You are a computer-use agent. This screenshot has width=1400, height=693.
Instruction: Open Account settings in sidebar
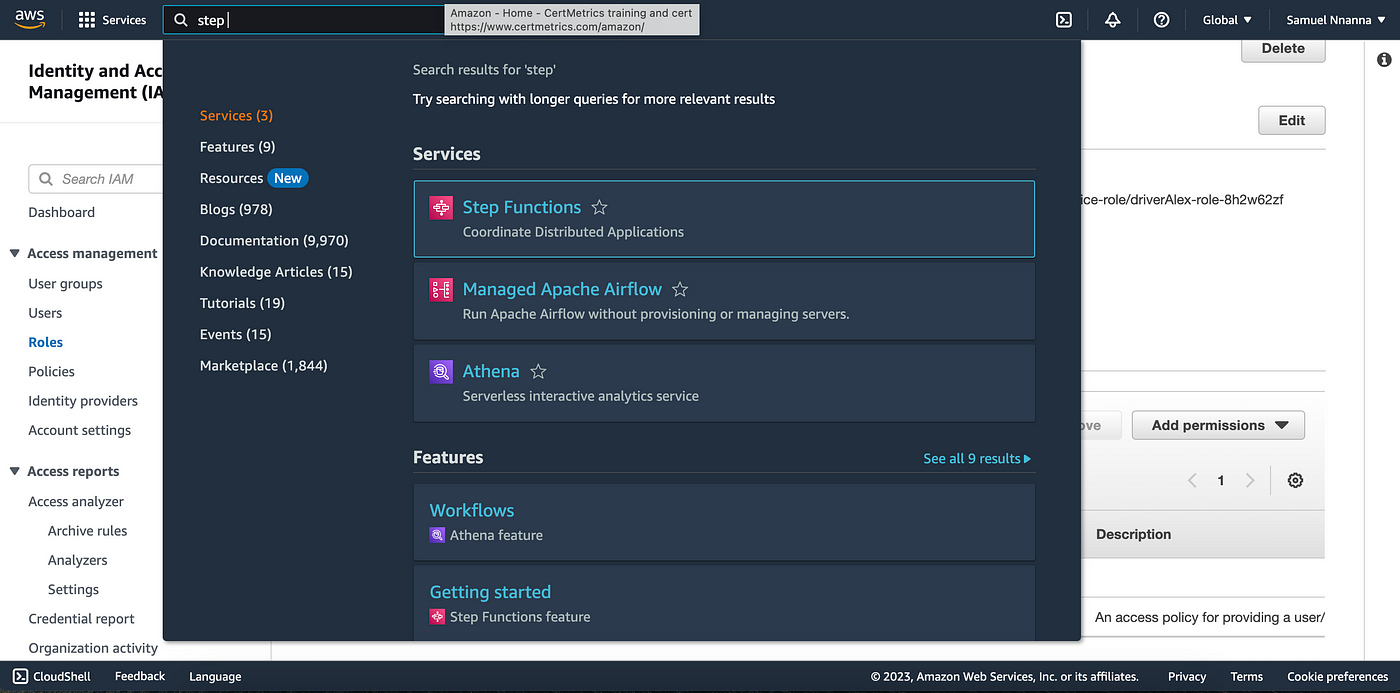[x=79, y=430]
